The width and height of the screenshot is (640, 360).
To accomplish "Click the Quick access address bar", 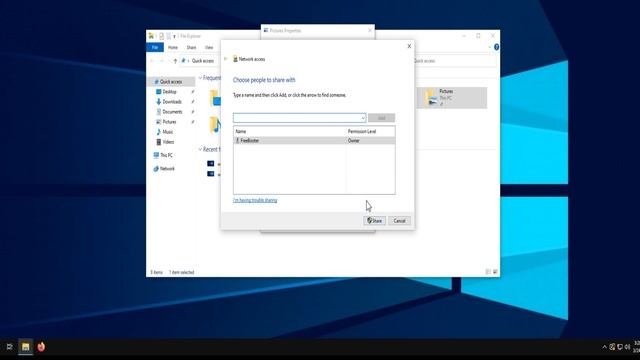I will [x=203, y=61].
